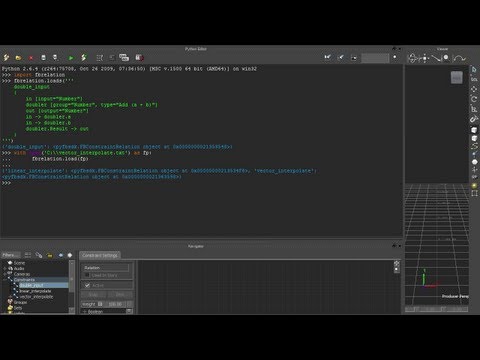The width and height of the screenshot is (480, 360).
Task: Click the curved swap arrows icon in Viewer sidebar
Action: [x=474, y=146]
